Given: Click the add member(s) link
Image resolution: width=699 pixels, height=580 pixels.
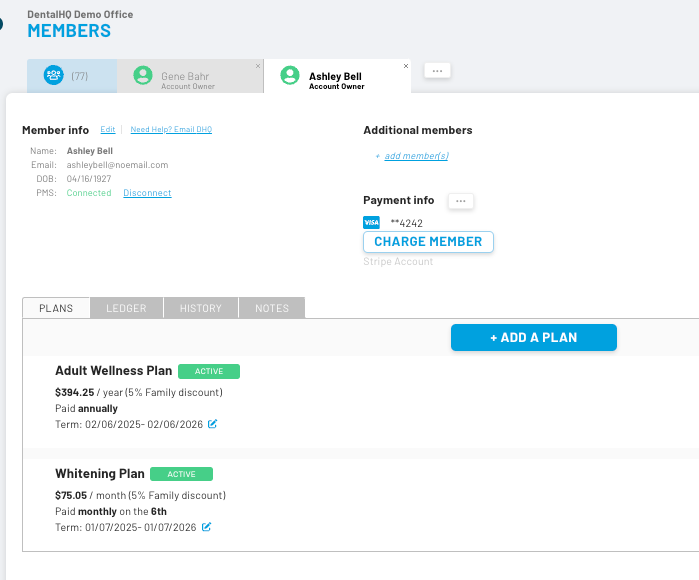Looking at the screenshot, I should pos(416,156).
